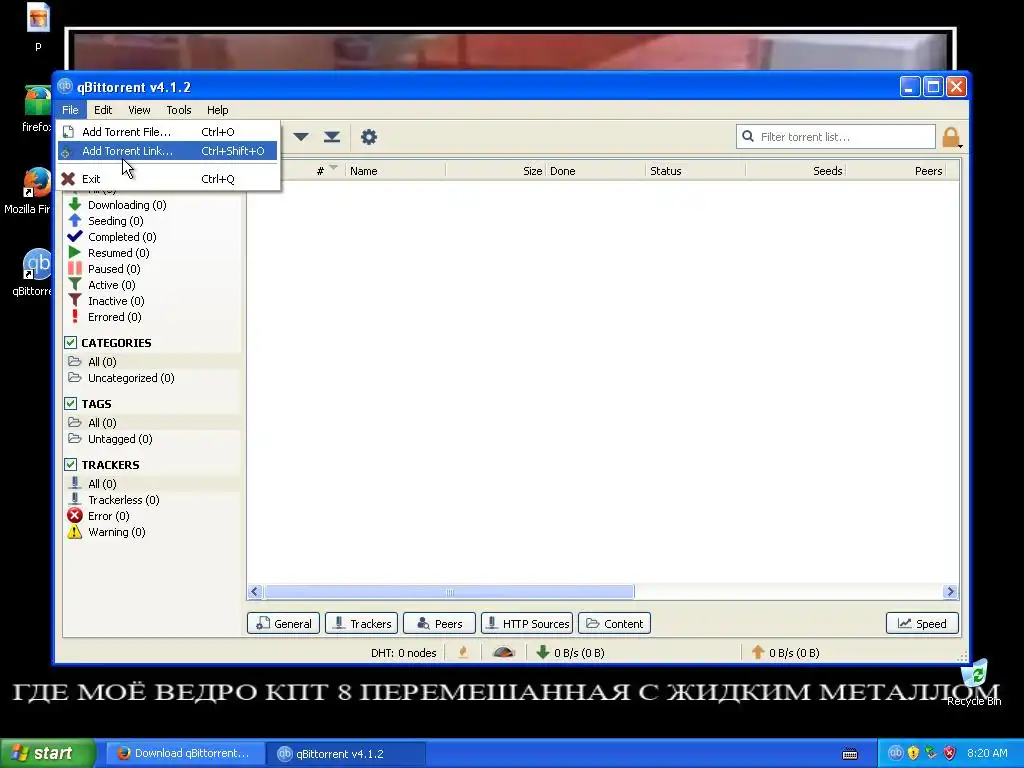Image resolution: width=1024 pixels, height=768 pixels.
Task: Select Exit in the File menu
Action: pos(168,179)
